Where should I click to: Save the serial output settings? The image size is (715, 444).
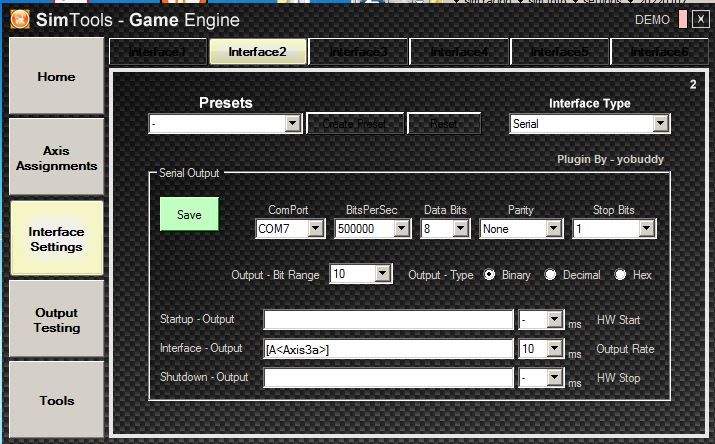click(189, 214)
